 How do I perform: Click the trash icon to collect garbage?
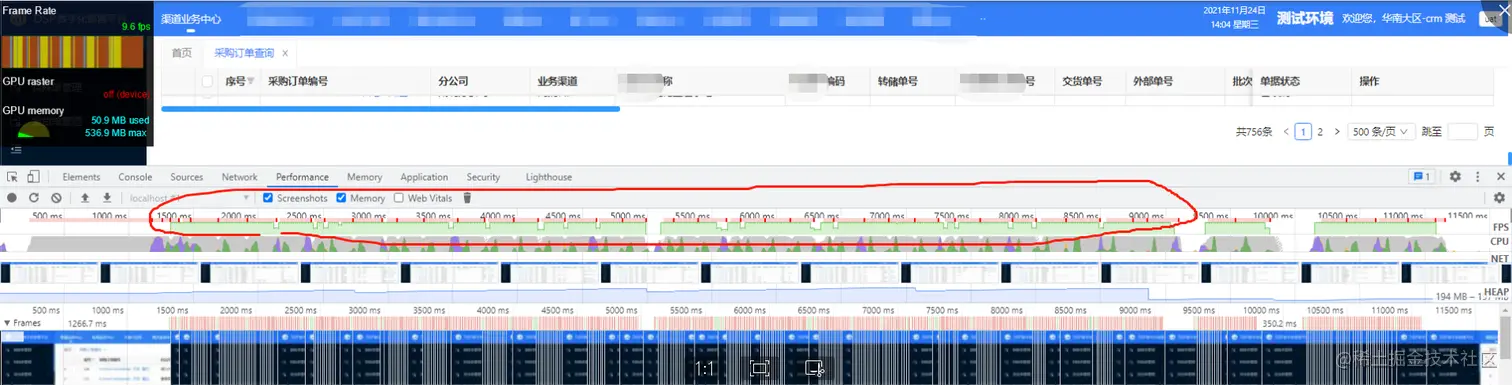tap(466, 198)
